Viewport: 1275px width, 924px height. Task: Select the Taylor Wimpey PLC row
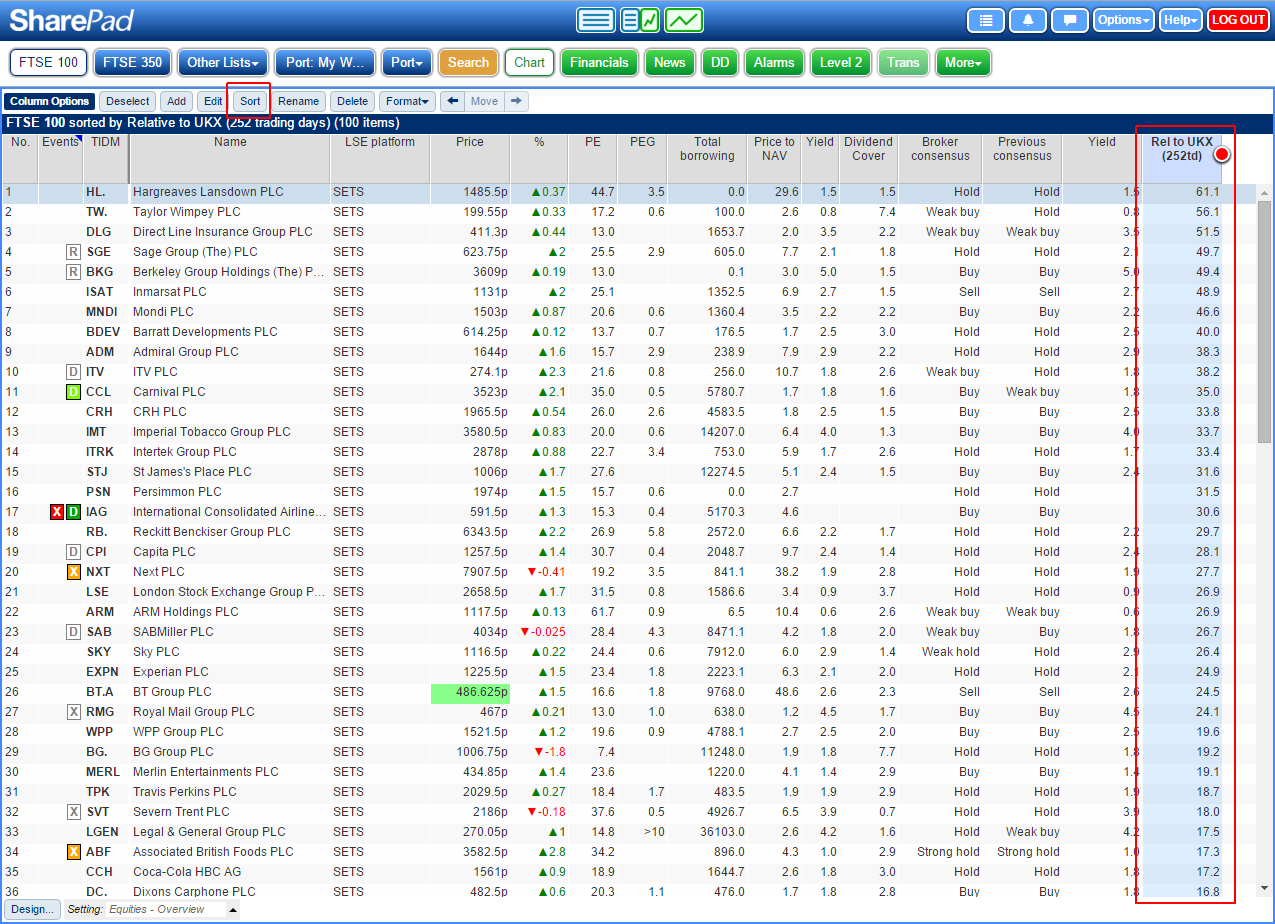[x=628, y=212]
